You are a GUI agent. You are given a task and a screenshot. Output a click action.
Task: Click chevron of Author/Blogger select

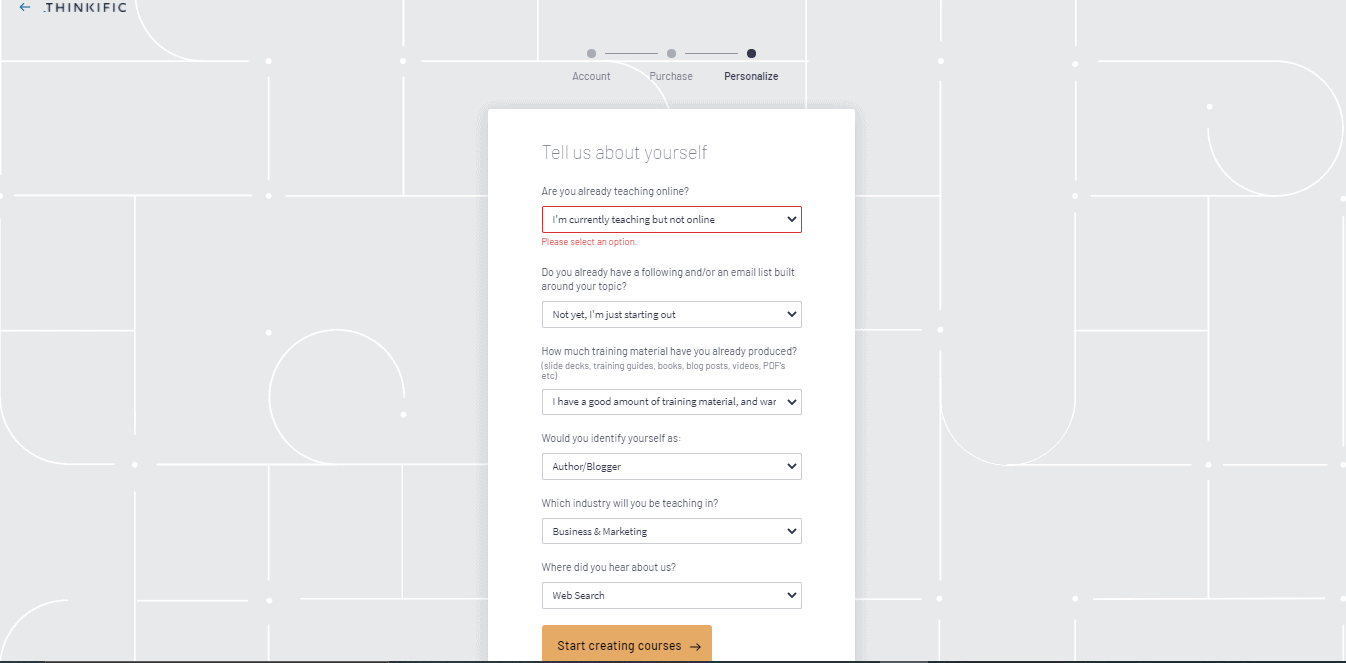click(792, 466)
